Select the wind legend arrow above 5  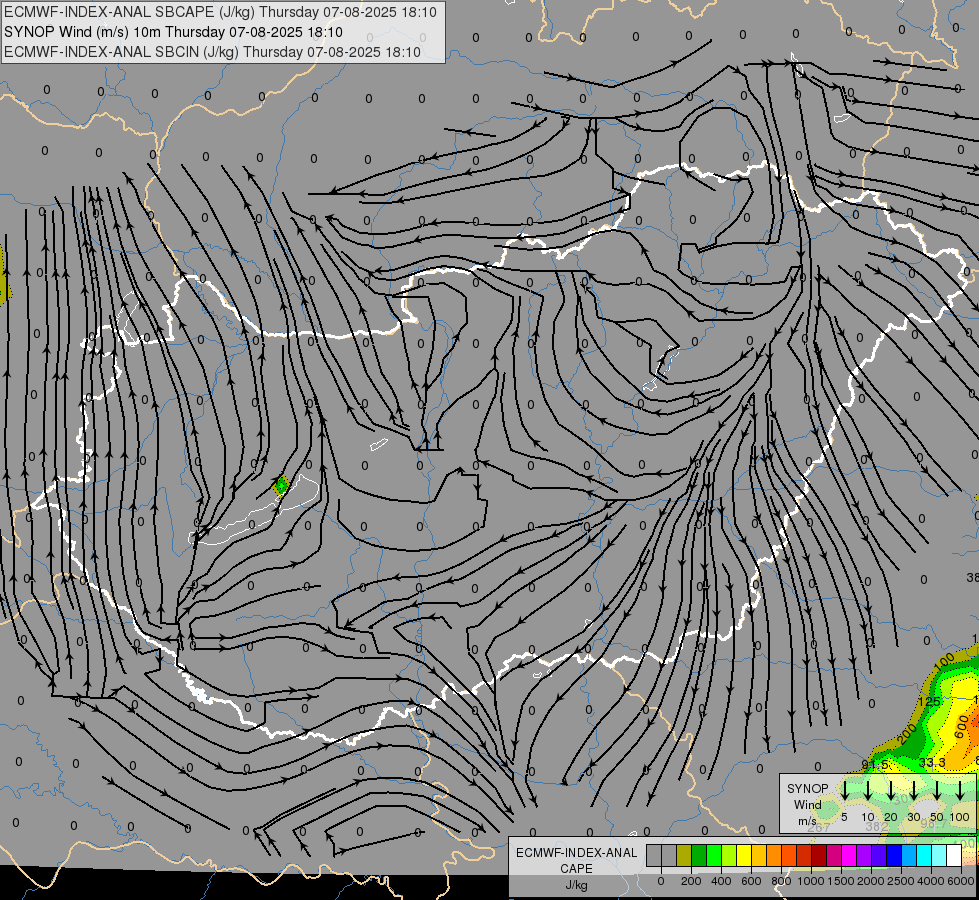(x=845, y=790)
